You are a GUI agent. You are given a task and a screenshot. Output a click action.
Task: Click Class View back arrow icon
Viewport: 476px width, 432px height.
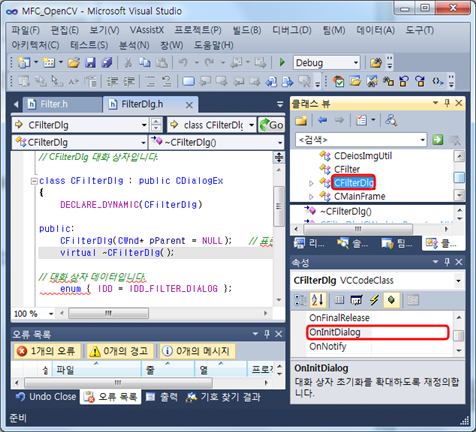click(x=322, y=120)
